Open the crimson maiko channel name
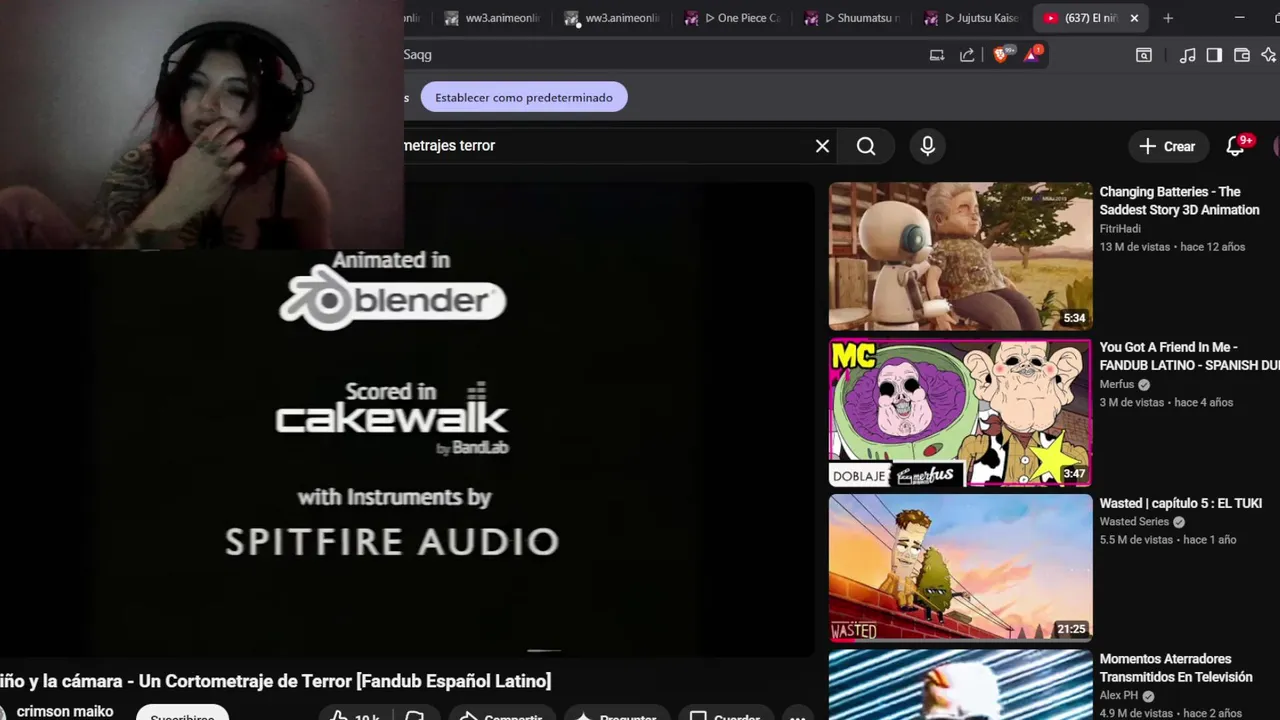 [x=65, y=712]
